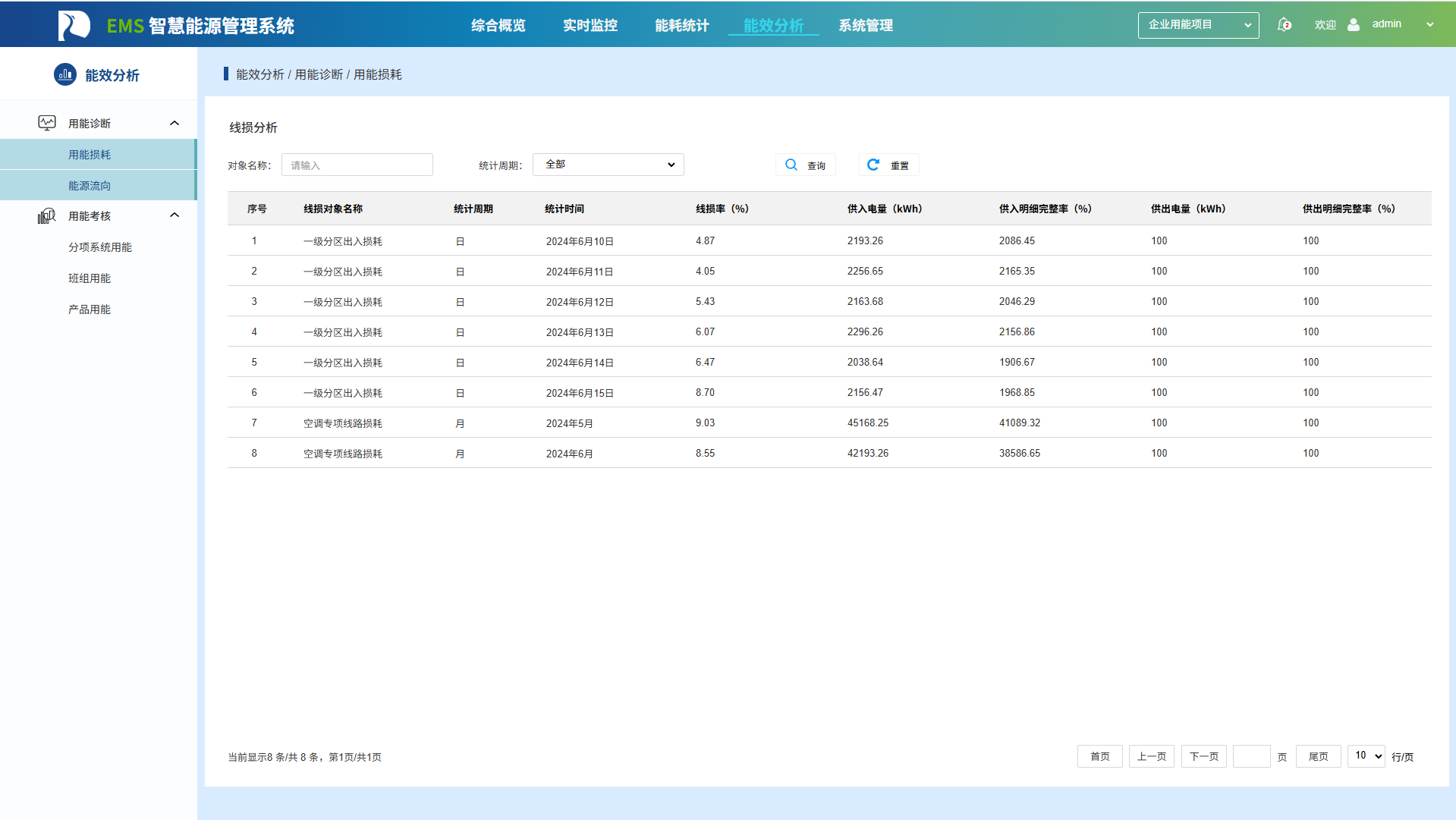Select the 能效分析 top tab
The width and height of the screenshot is (1456, 820).
[x=774, y=25]
